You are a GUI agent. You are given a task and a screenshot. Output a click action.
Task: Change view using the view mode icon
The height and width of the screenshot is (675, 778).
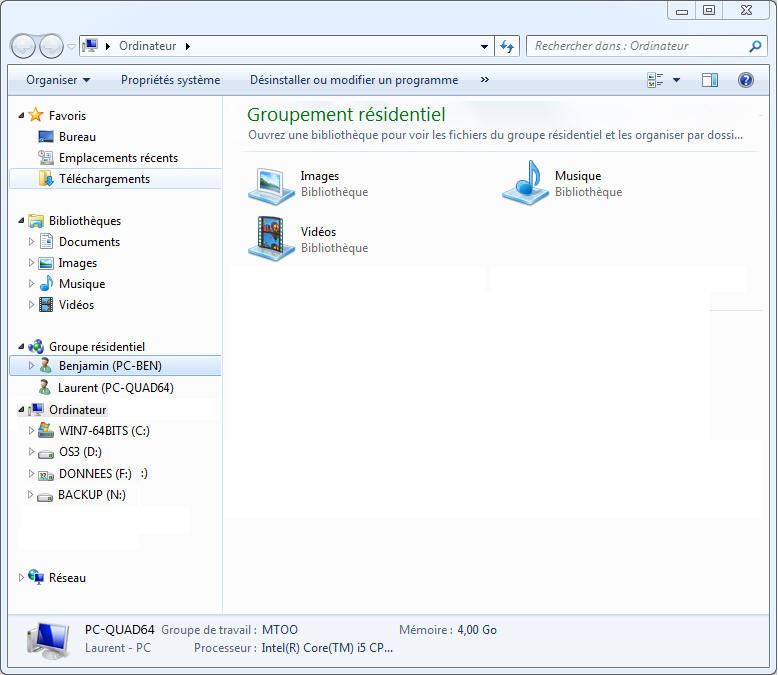click(x=656, y=80)
